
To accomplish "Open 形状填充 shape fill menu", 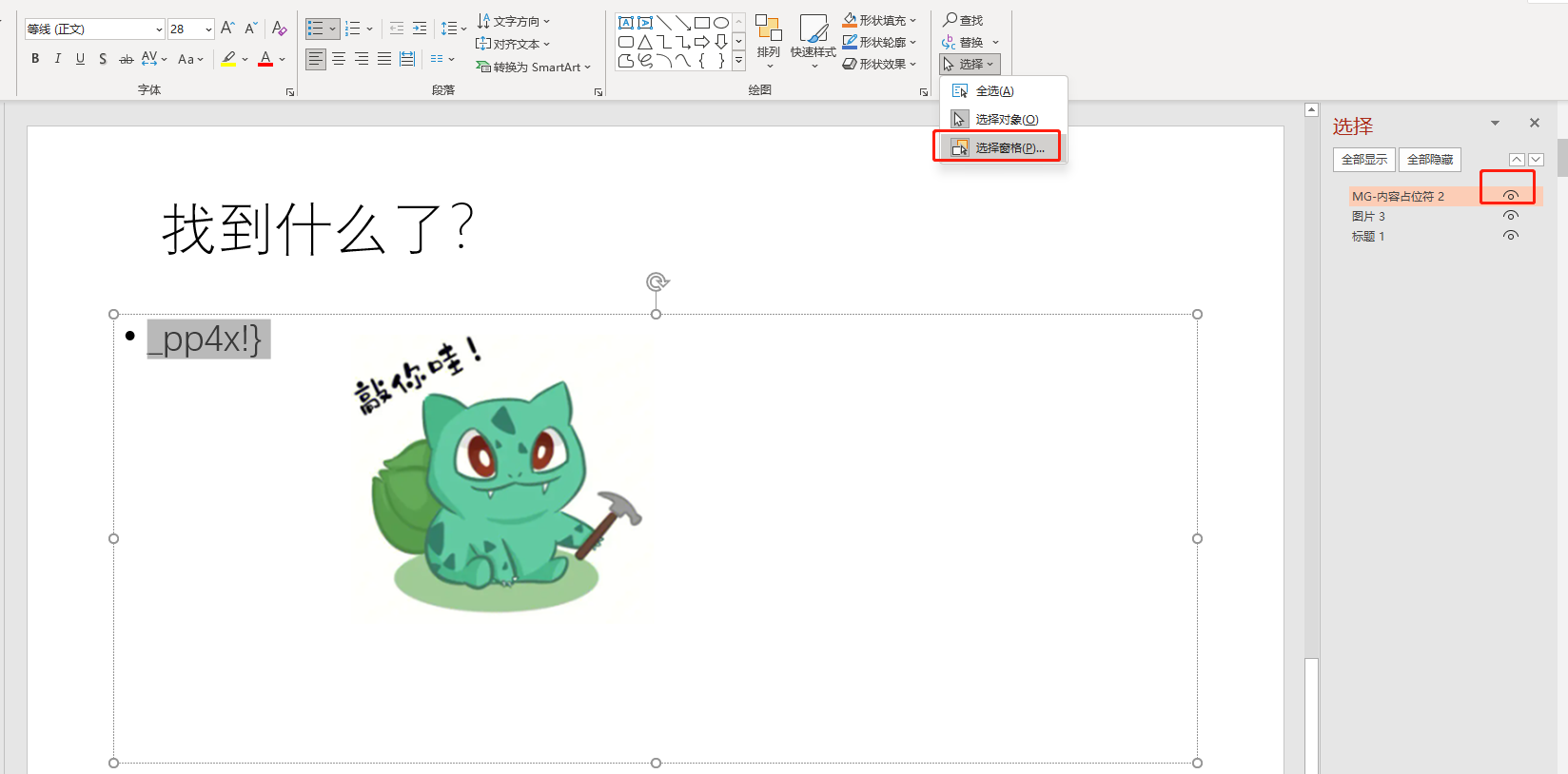I will point(880,20).
